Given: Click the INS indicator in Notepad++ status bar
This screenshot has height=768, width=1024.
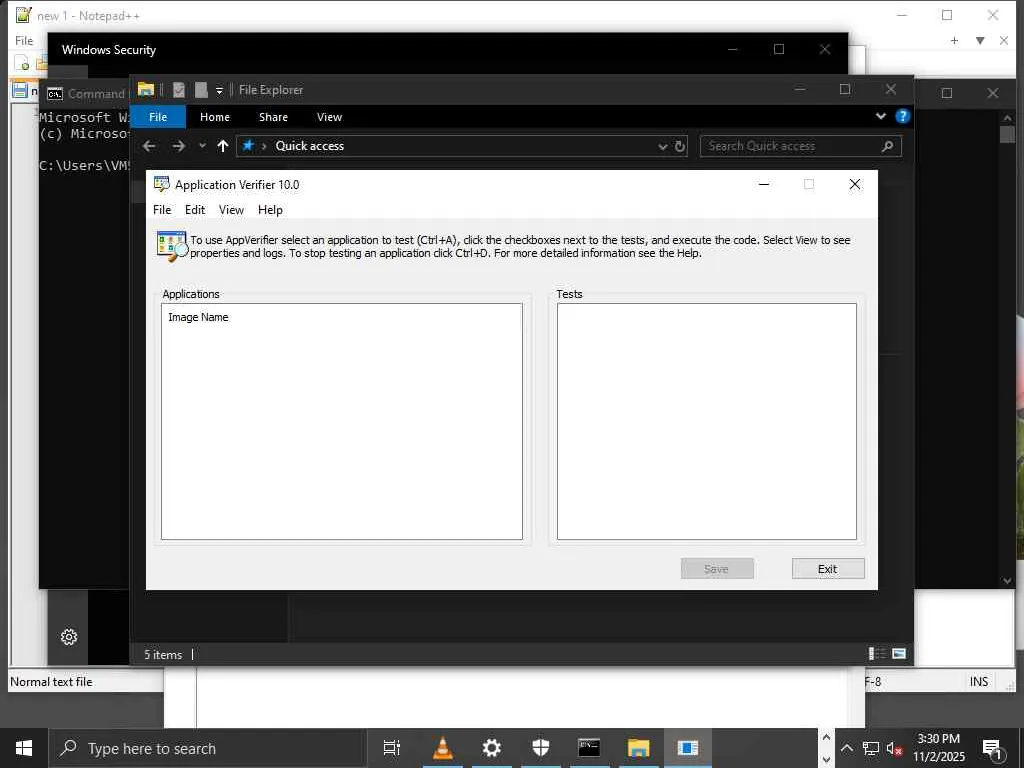Looking at the screenshot, I should coord(978,682).
